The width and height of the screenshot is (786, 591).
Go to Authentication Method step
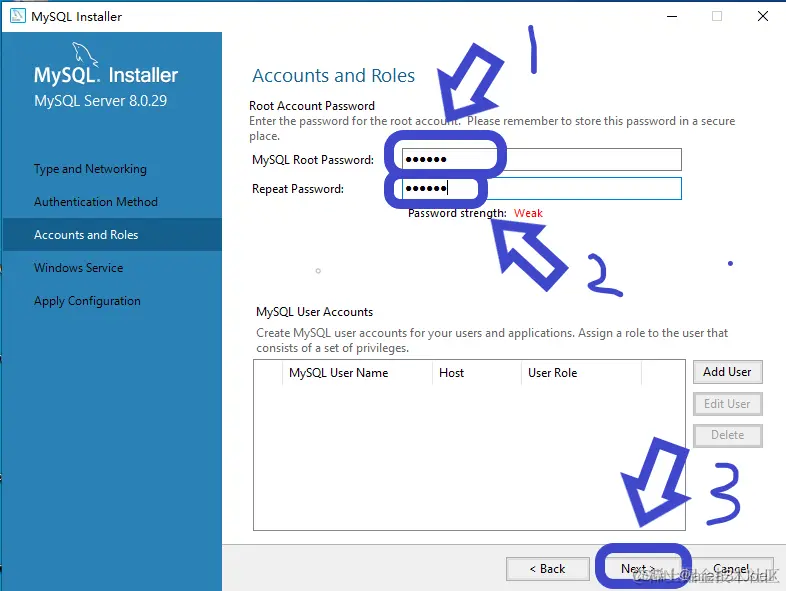click(x=96, y=202)
